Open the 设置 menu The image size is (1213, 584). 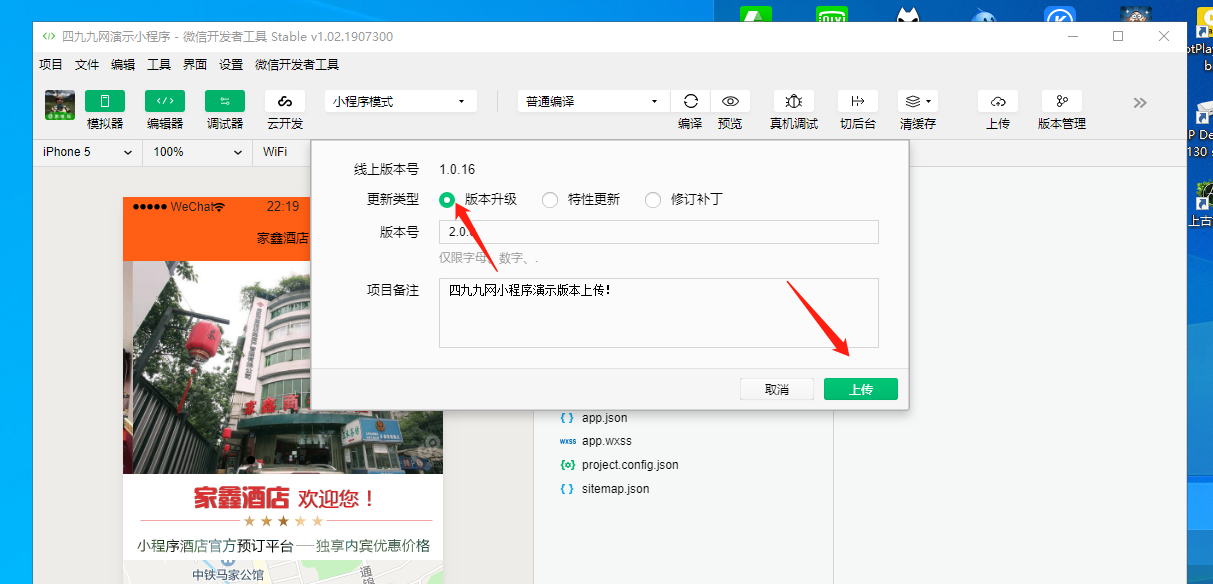[x=231, y=65]
